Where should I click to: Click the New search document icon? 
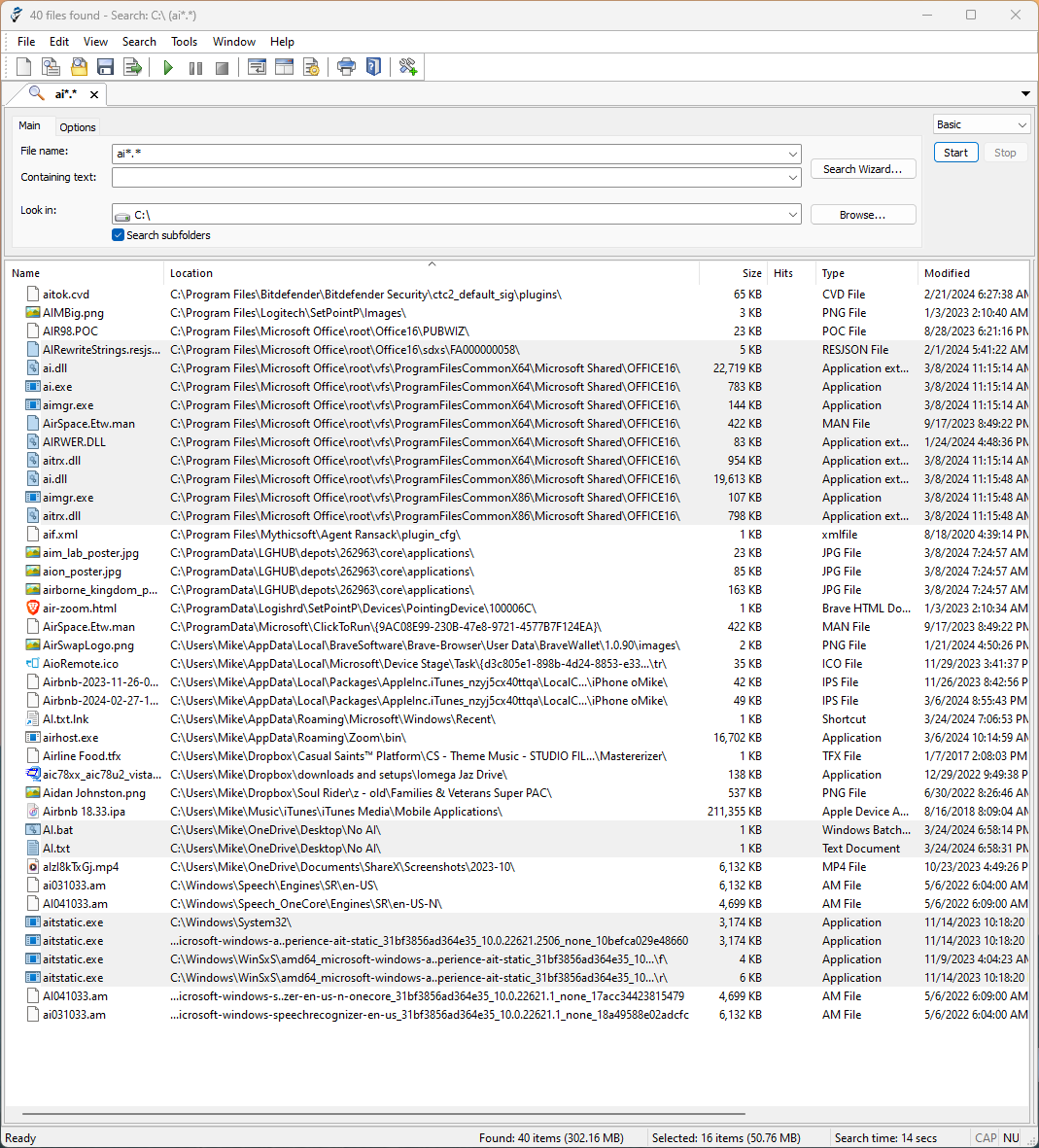click(24, 67)
